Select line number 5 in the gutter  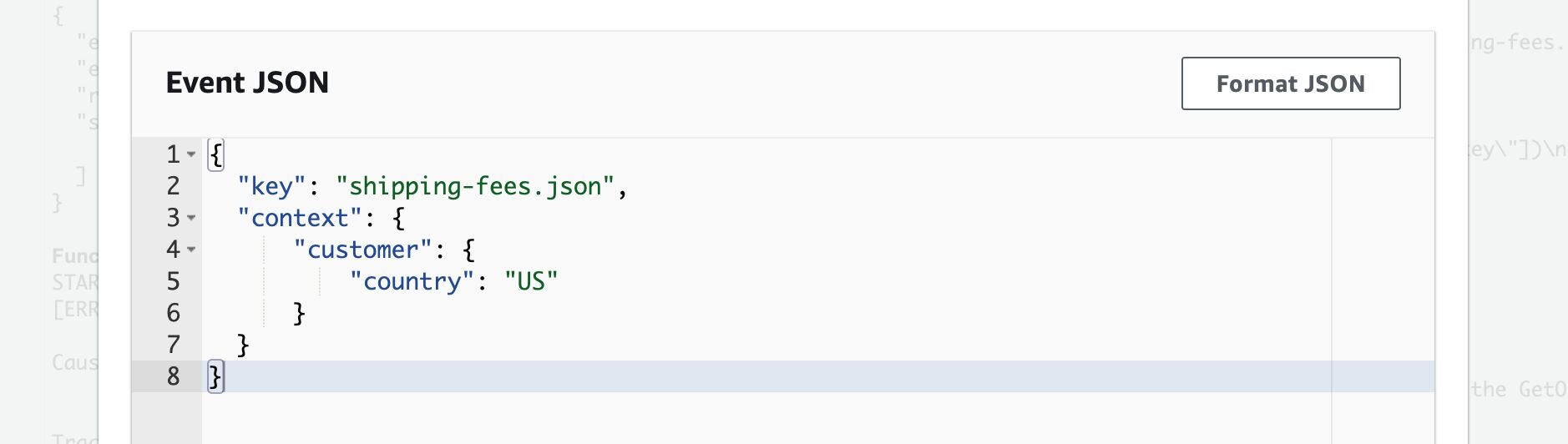click(173, 281)
